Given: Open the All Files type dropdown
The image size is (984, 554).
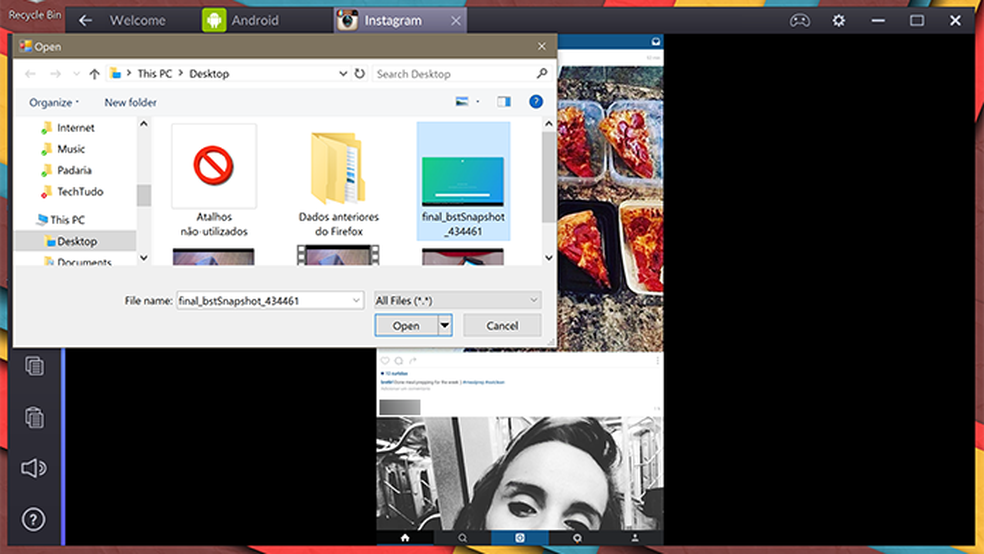Looking at the screenshot, I should pyautogui.click(x=457, y=301).
